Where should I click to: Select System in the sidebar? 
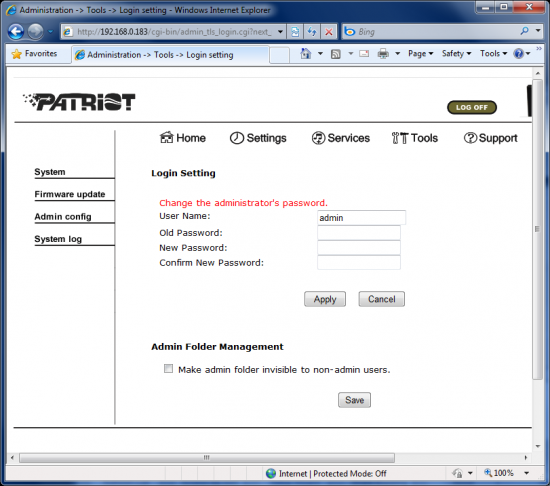[x=50, y=172]
